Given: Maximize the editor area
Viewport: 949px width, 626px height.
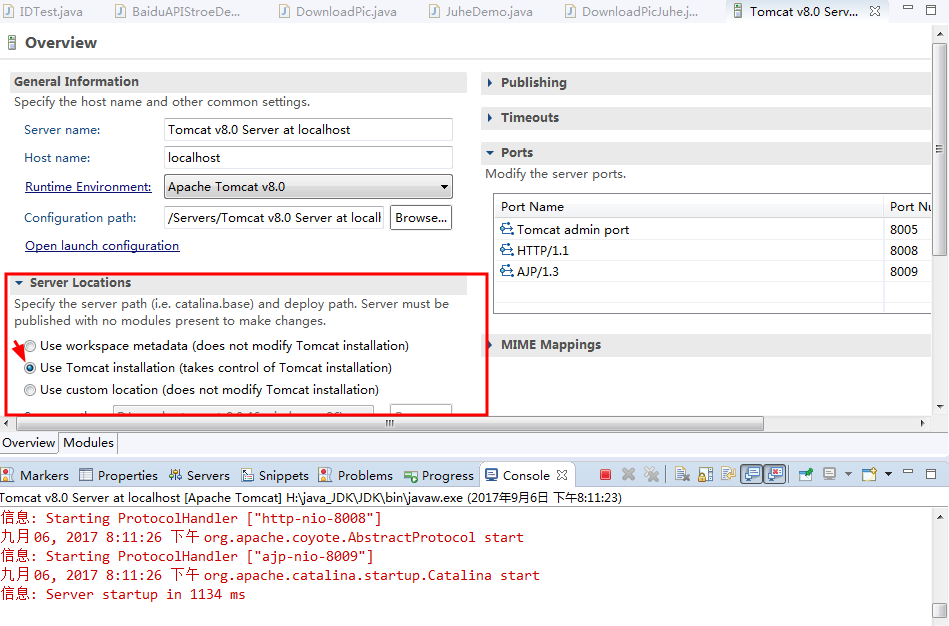Looking at the screenshot, I should [931, 10].
